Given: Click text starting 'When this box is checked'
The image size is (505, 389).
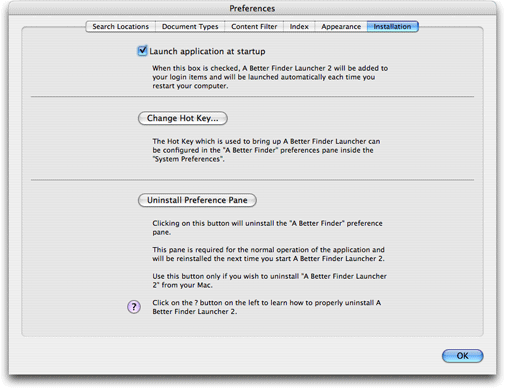Looking at the screenshot, I should (270, 77).
